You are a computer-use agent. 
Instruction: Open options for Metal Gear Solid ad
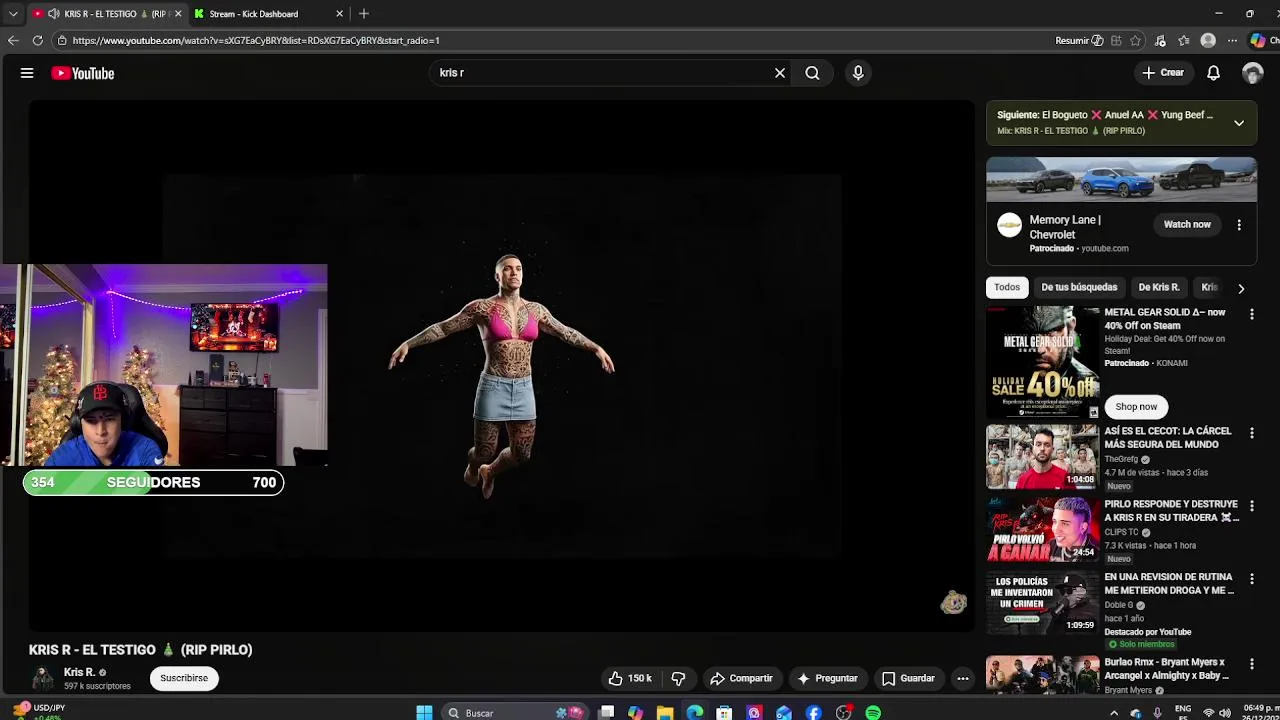tap(1251, 314)
